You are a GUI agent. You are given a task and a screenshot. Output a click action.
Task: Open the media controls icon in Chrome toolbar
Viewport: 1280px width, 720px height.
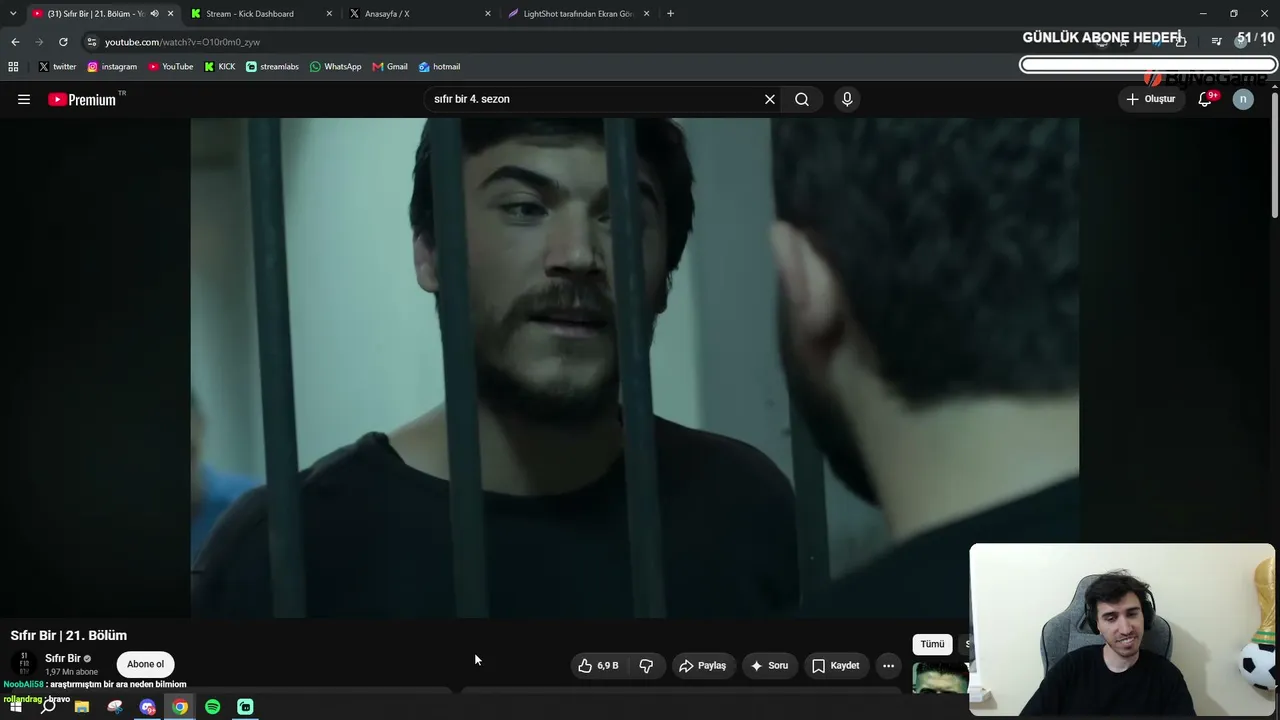point(1216,41)
